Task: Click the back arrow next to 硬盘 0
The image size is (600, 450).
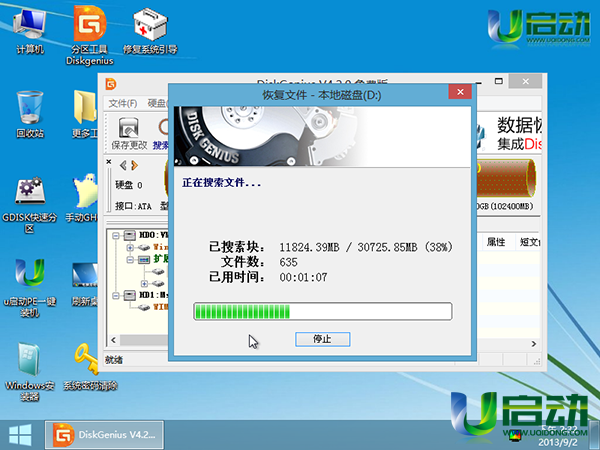Action: pyautogui.click(x=123, y=165)
